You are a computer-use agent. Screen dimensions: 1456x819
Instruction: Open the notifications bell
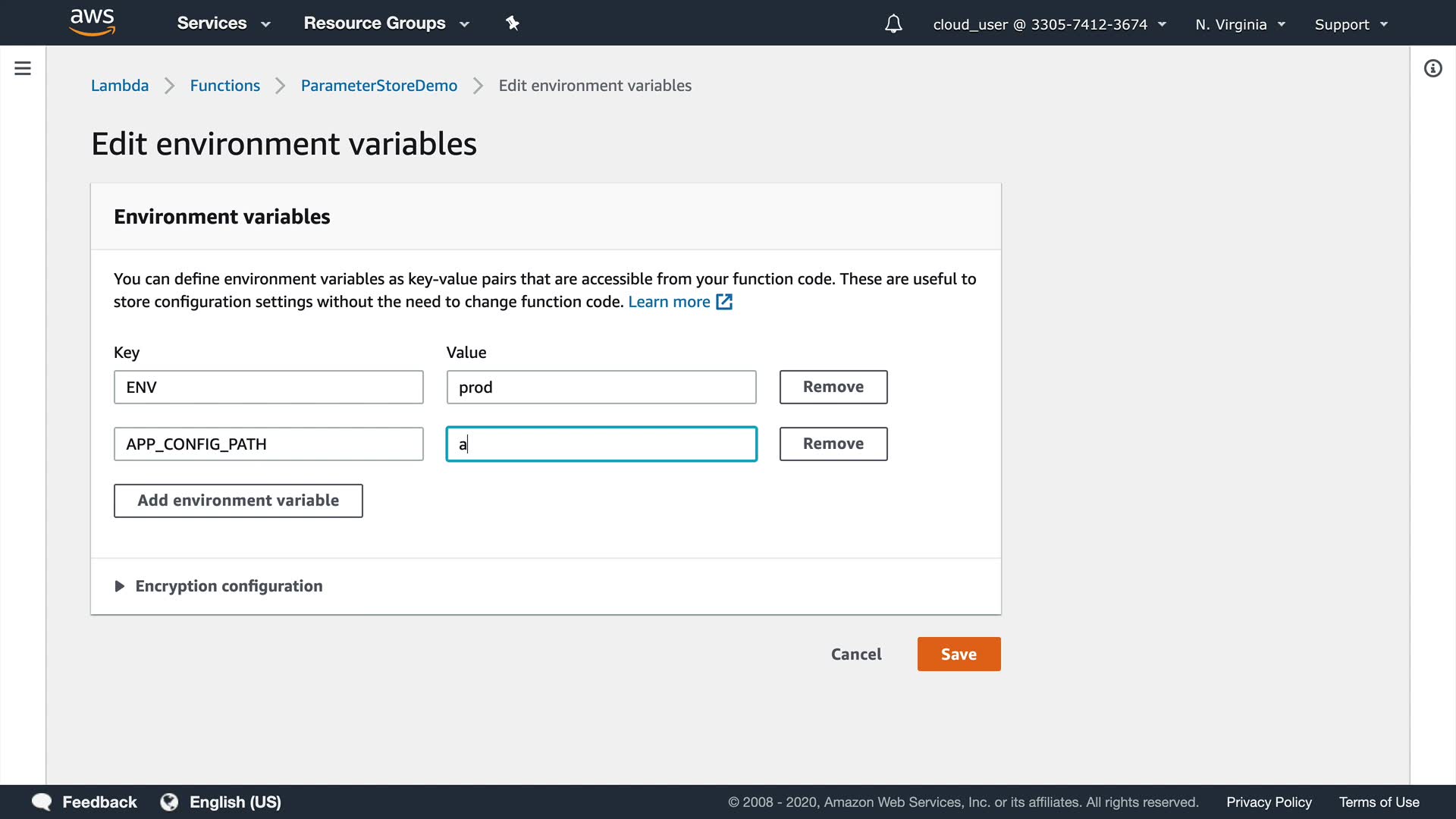coord(893,24)
